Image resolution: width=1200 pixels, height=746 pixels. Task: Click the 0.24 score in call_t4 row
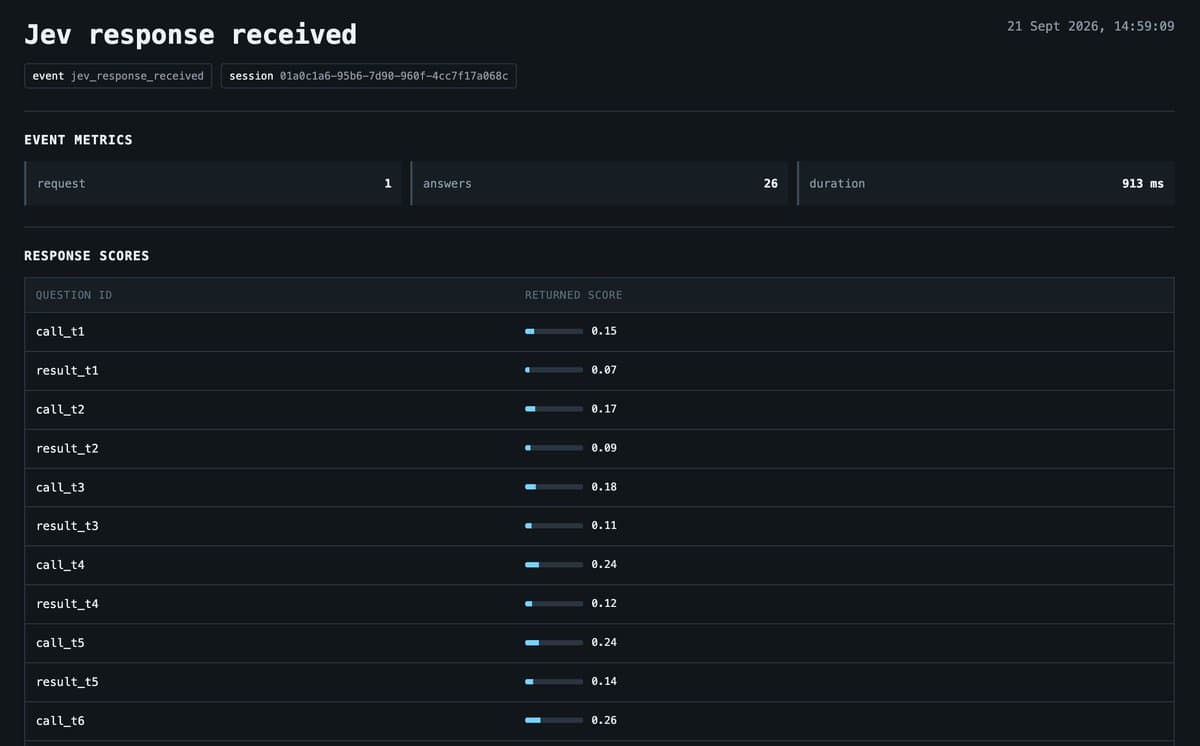pyautogui.click(x=604, y=565)
